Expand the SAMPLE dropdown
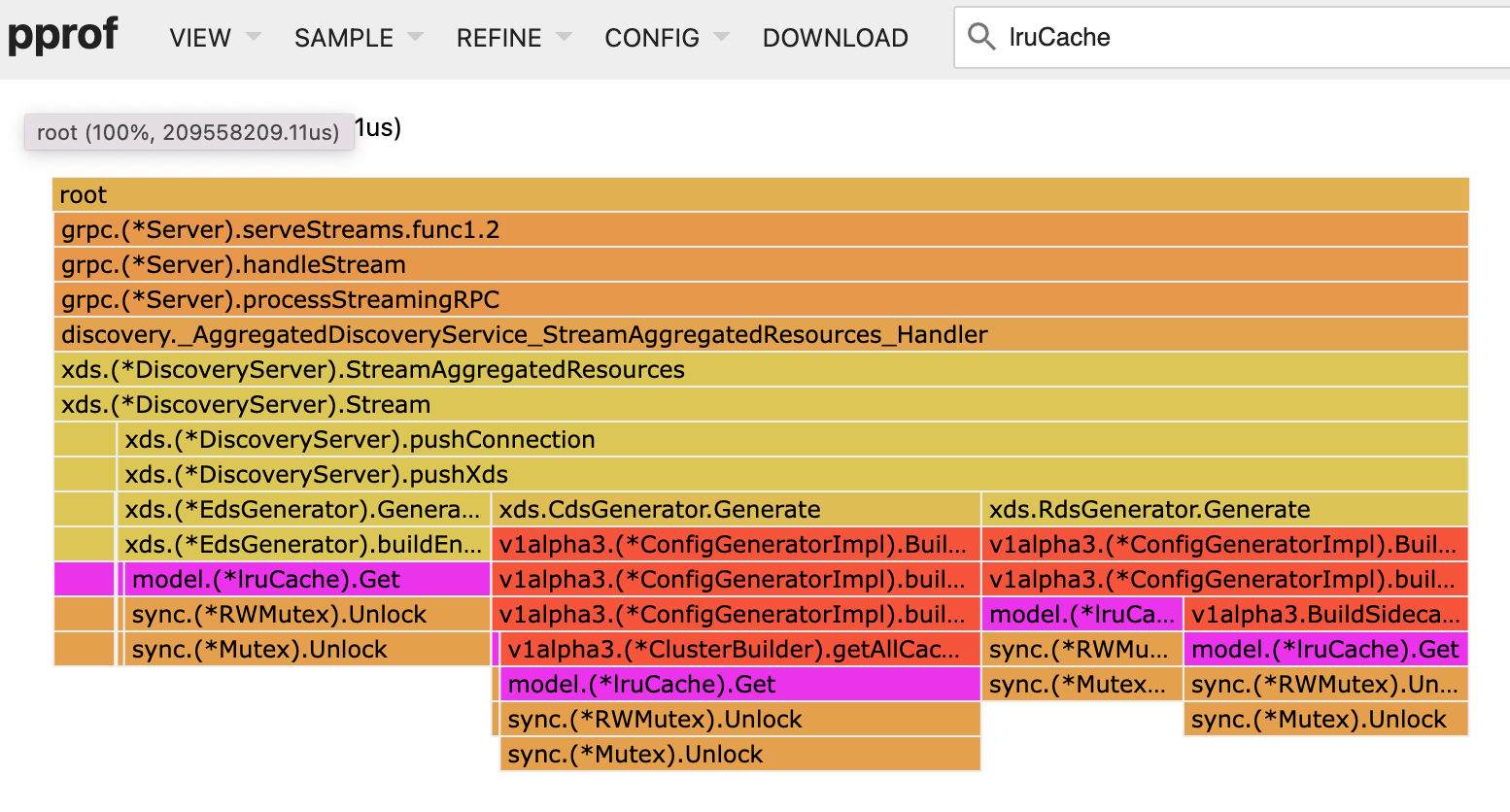The width and height of the screenshot is (1510, 812). pyautogui.click(x=415, y=37)
